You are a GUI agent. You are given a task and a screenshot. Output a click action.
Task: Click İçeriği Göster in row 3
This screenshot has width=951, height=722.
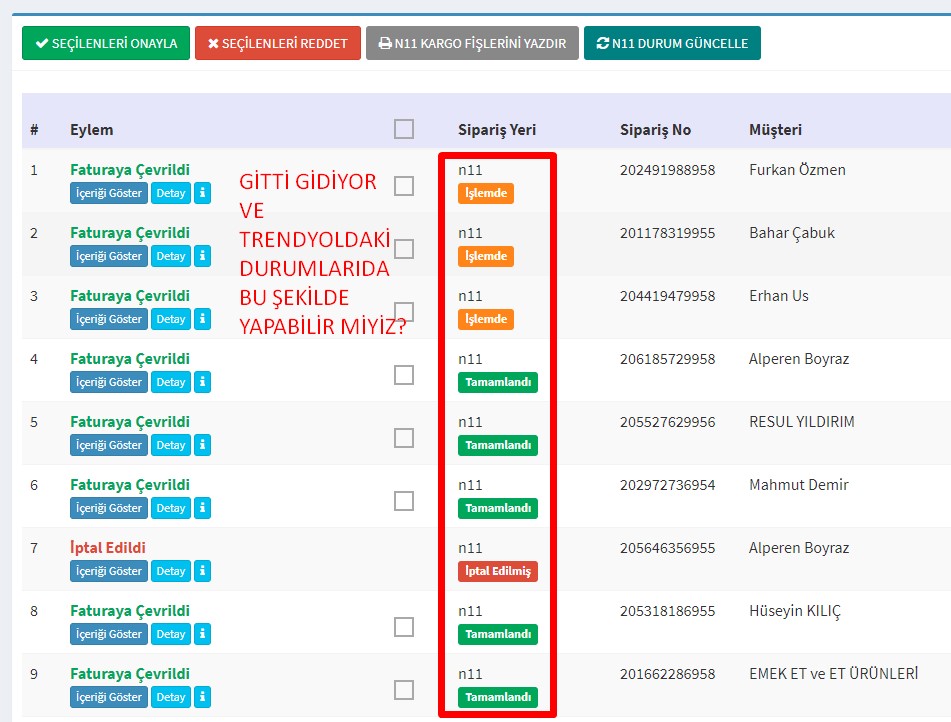click(x=109, y=319)
